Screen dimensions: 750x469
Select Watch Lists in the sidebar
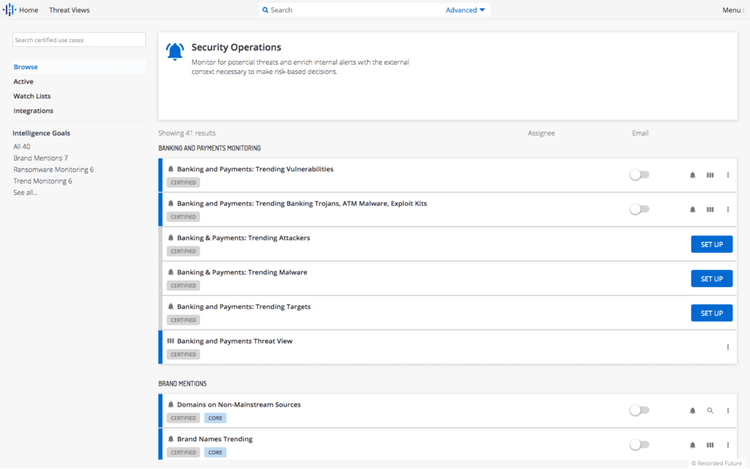coord(32,96)
